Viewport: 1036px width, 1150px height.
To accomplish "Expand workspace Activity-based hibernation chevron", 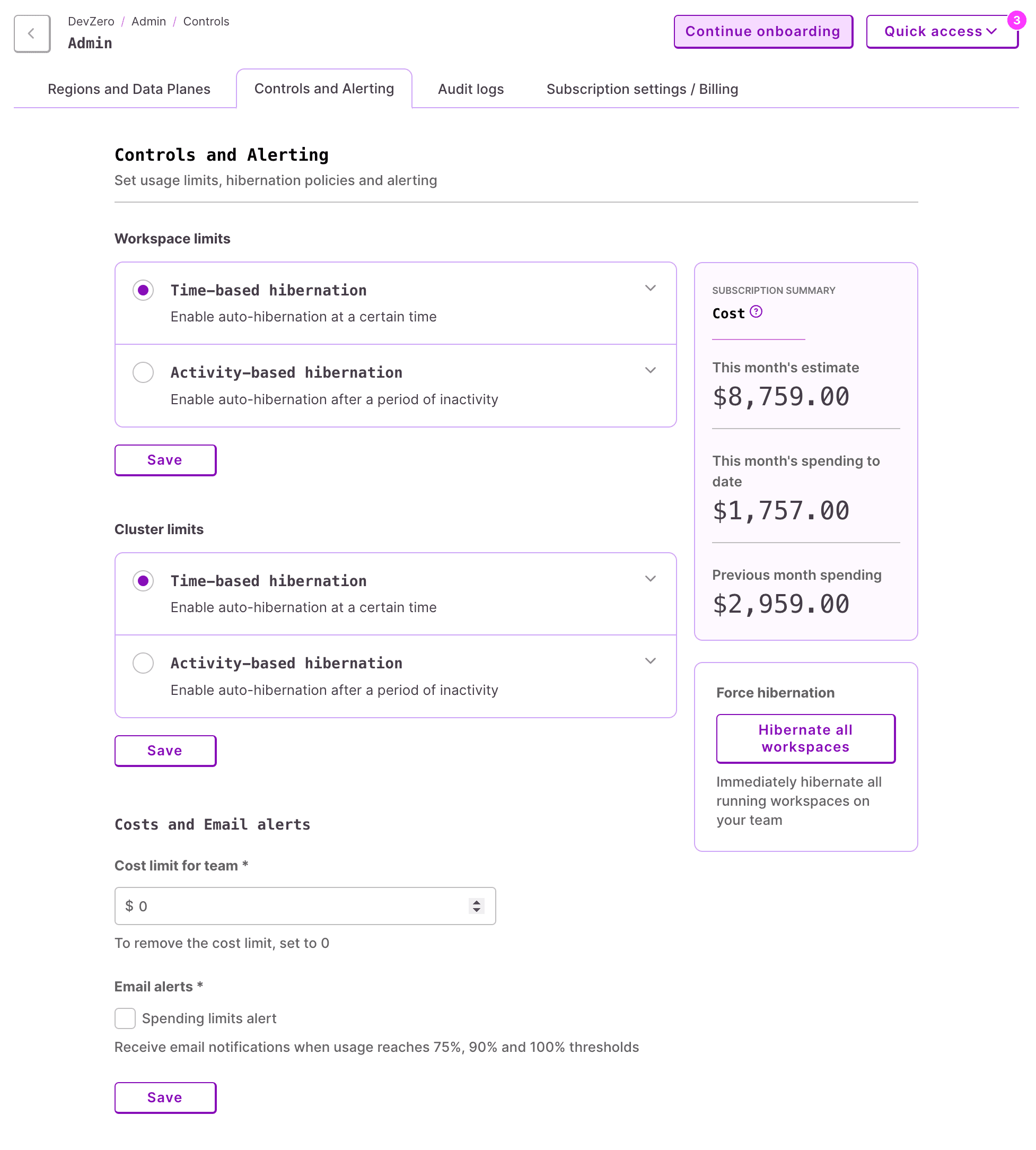I will (x=650, y=370).
